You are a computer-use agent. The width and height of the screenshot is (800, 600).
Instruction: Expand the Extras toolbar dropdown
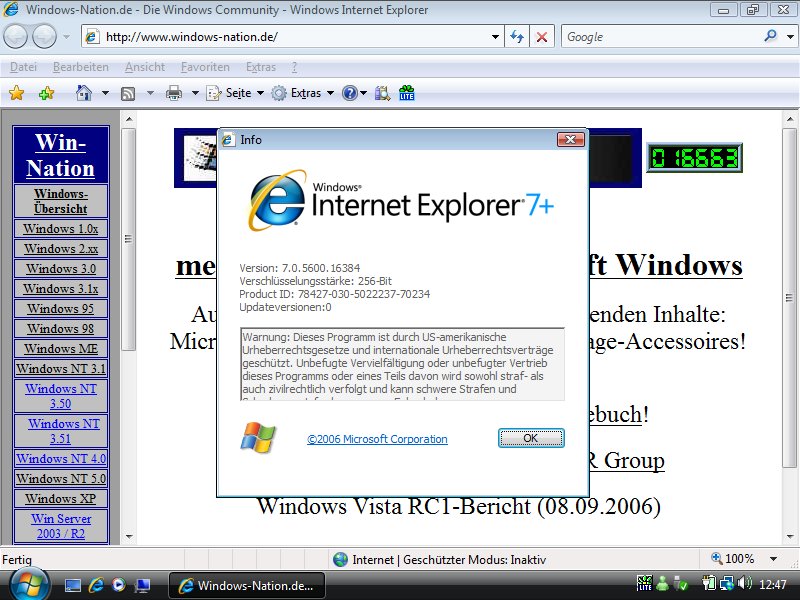tap(329, 93)
